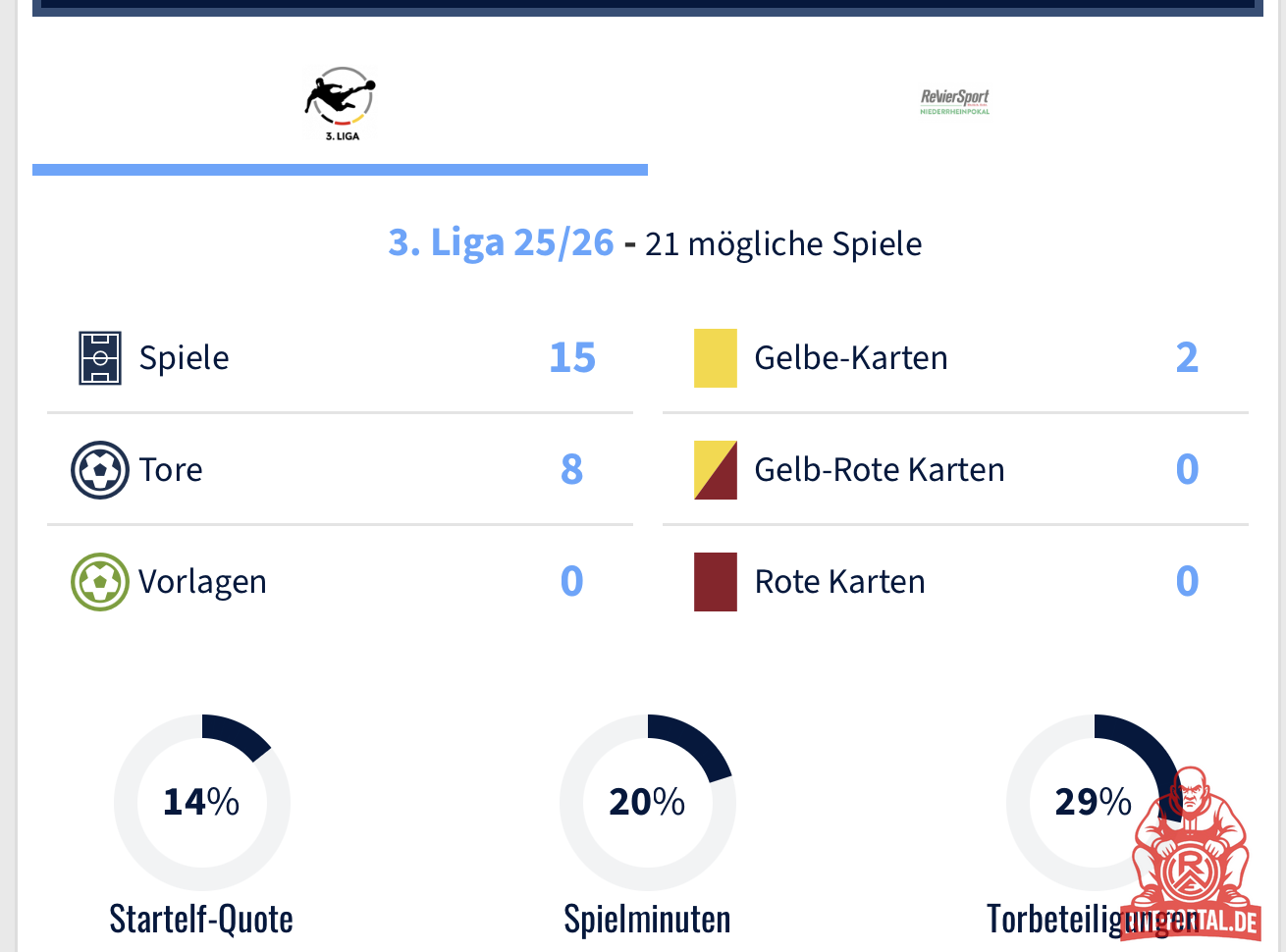1286x952 pixels.
Task: Click the Vorlagen stat label
Action: (x=202, y=582)
